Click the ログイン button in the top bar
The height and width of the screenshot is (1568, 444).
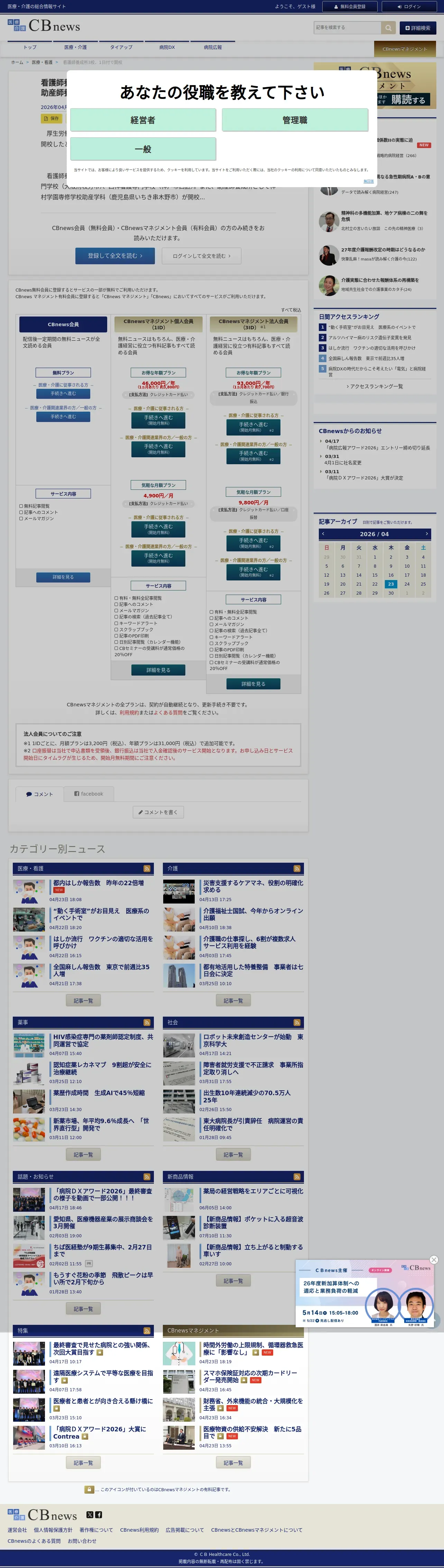(409, 7)
